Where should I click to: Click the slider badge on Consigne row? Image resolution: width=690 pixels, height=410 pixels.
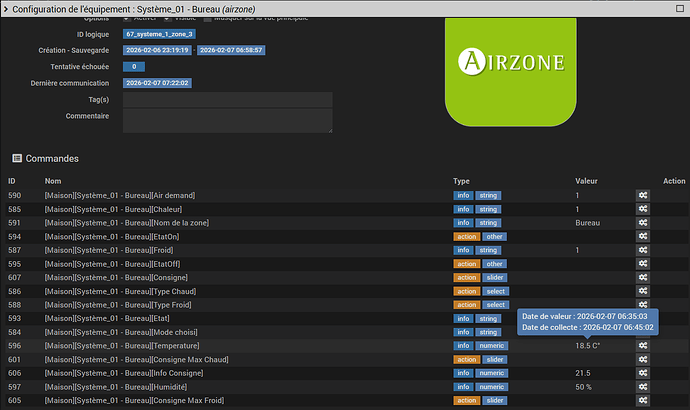[495, 278]
